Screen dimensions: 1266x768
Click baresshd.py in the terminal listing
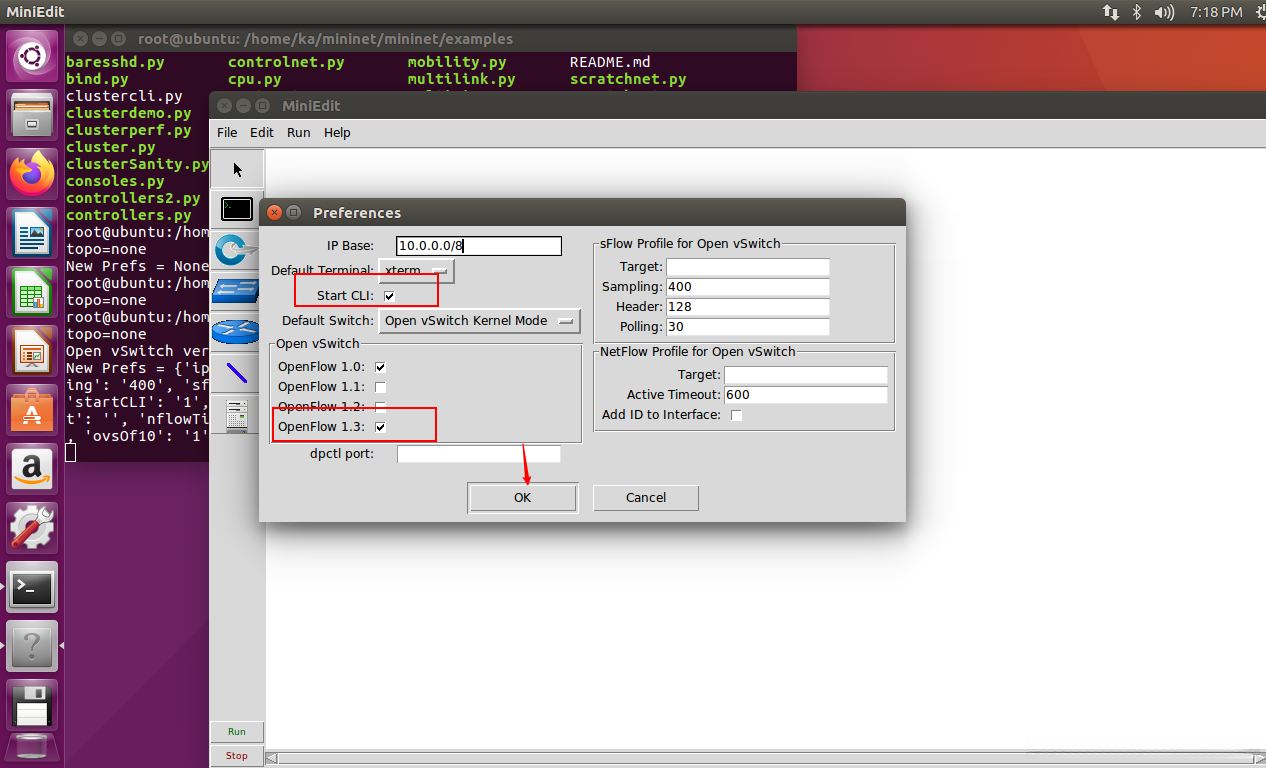(115, 62)
